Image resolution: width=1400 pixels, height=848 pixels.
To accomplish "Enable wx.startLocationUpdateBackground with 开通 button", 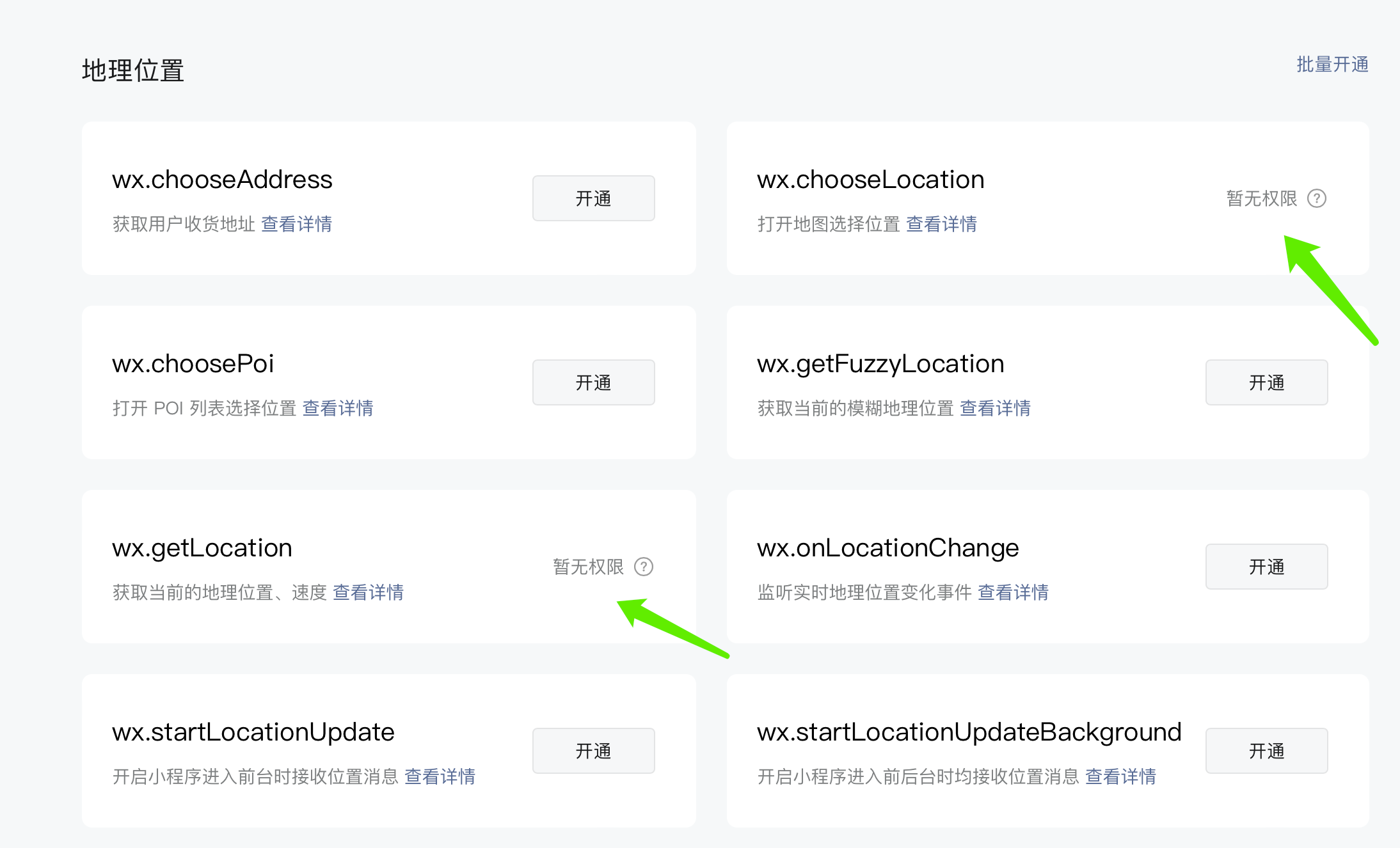I will point(1266,751).
